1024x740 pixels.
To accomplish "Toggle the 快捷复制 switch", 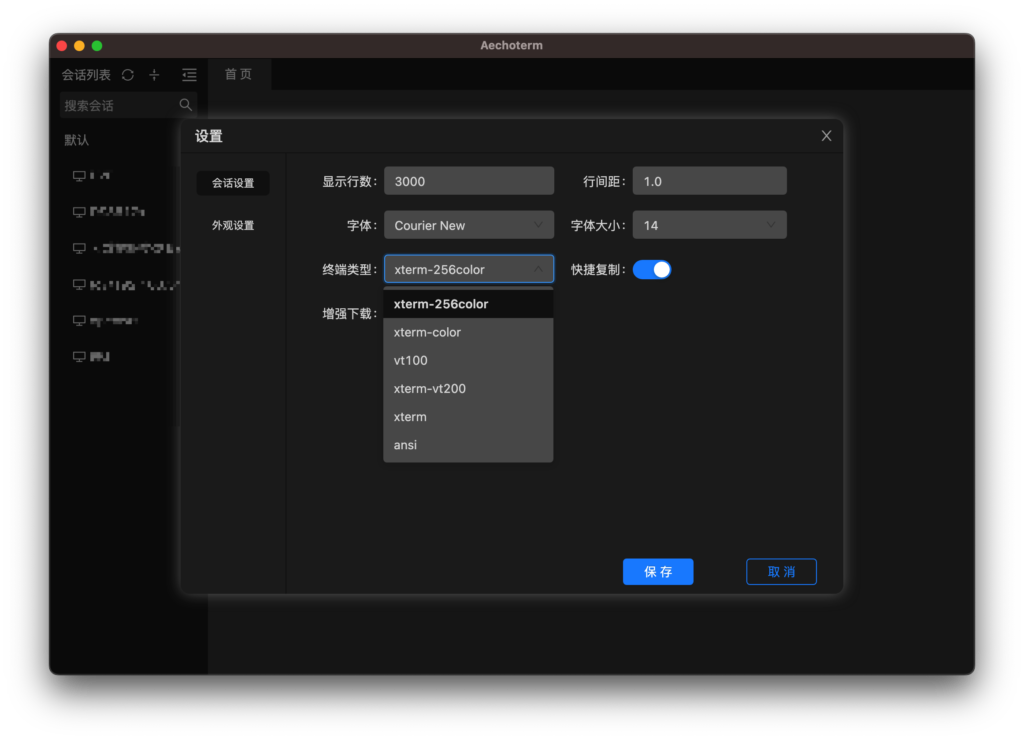I will [652, 270].
